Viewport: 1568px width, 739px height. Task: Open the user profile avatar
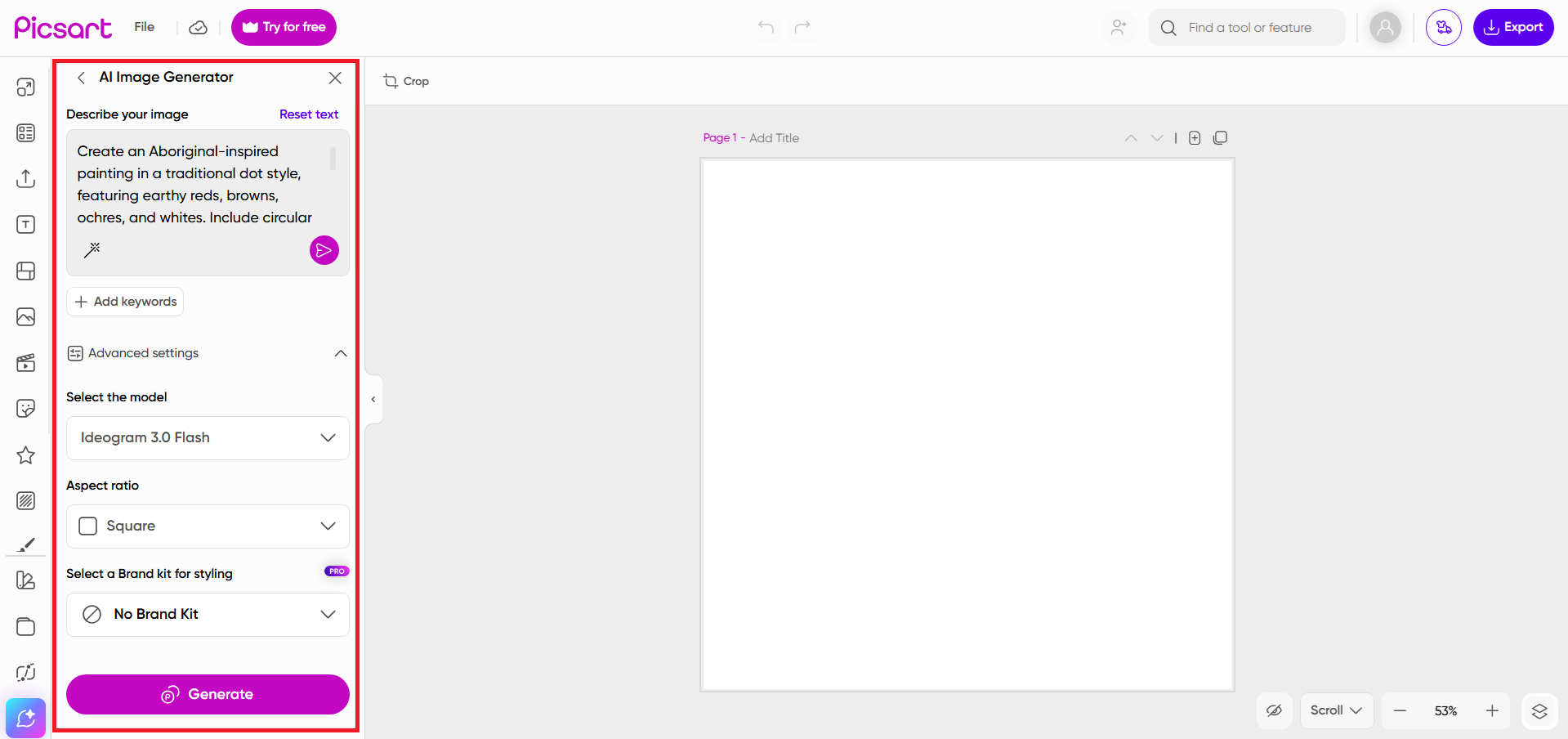coord(1385,27)
